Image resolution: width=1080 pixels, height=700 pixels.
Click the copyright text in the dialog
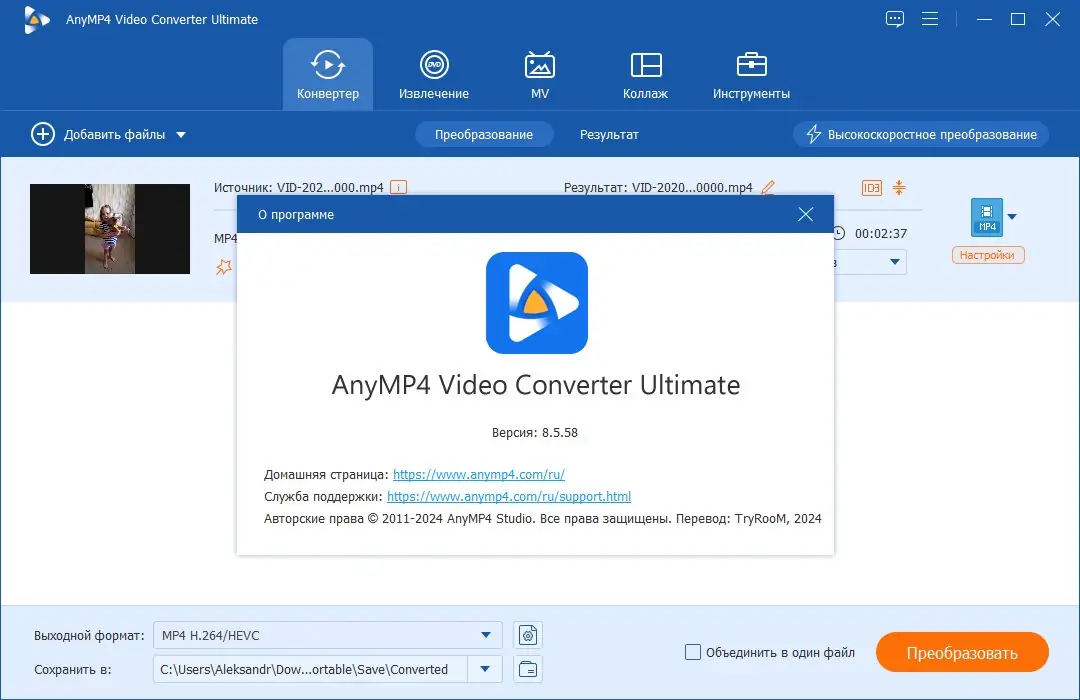pyautogui.click(x=543, y=519)
